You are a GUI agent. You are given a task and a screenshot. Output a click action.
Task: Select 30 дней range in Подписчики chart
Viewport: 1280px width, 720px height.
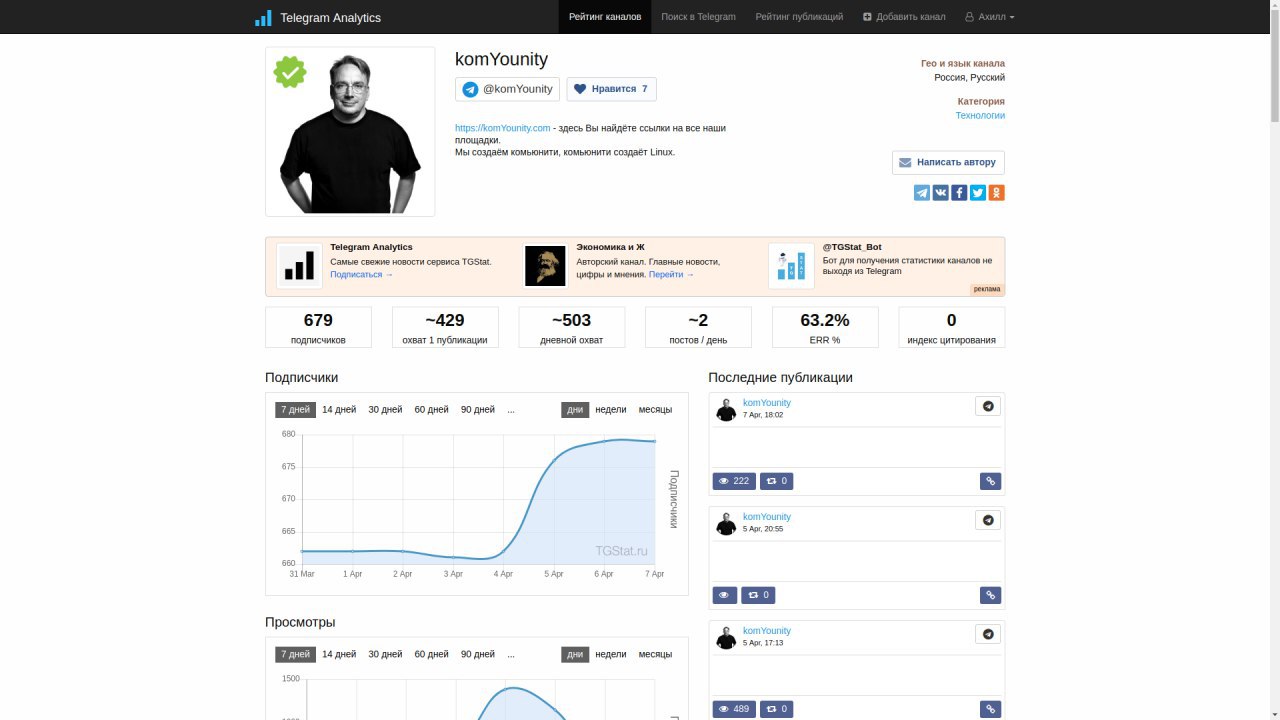tap(385, 410)
